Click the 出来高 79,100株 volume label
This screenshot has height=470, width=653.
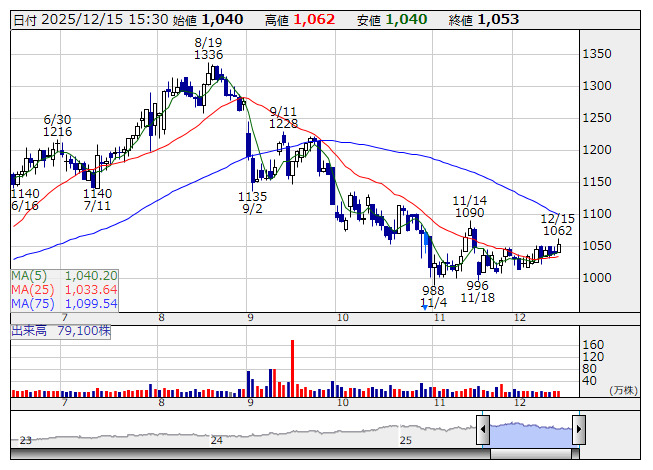point(61,331)
